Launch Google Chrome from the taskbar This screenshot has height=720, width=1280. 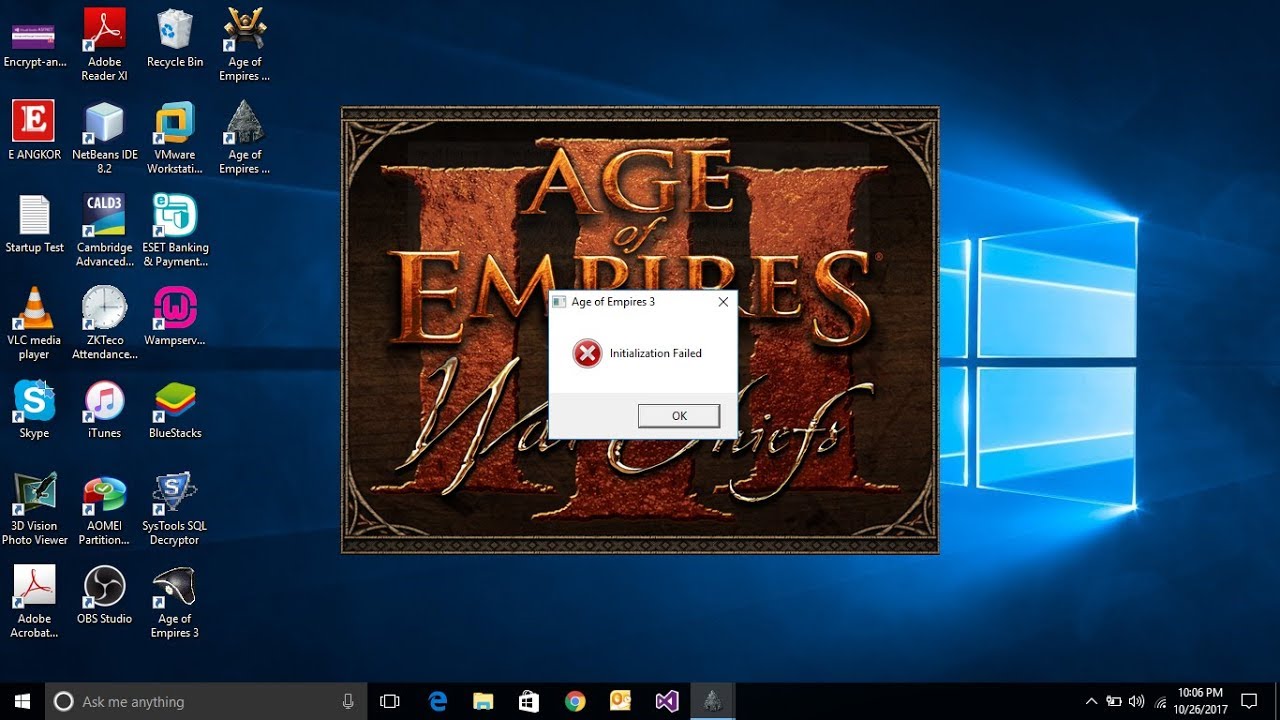[x=575, y=701]
